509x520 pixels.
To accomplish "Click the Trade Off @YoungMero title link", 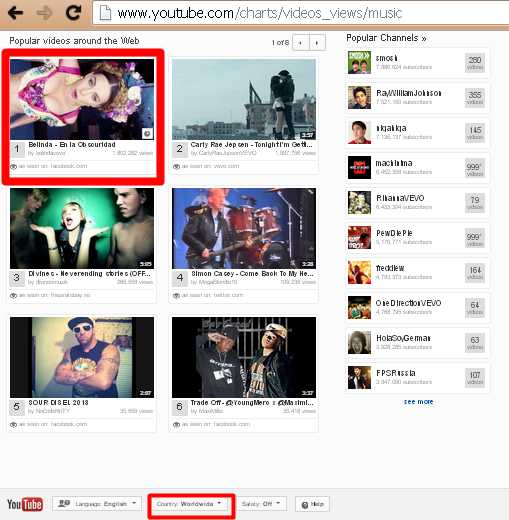I will pyautogui.click(x=252, y=403).
